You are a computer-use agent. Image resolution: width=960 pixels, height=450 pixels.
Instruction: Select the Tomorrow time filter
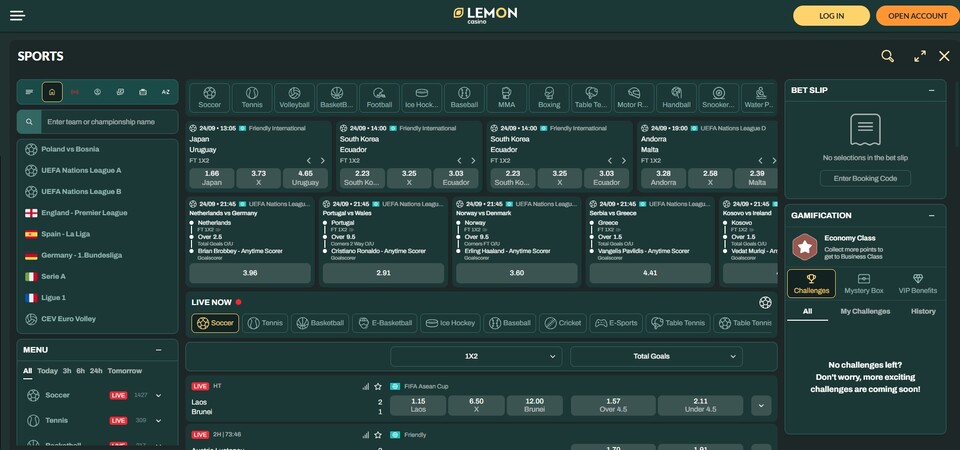pyautogui.click(x=124, y=371)
